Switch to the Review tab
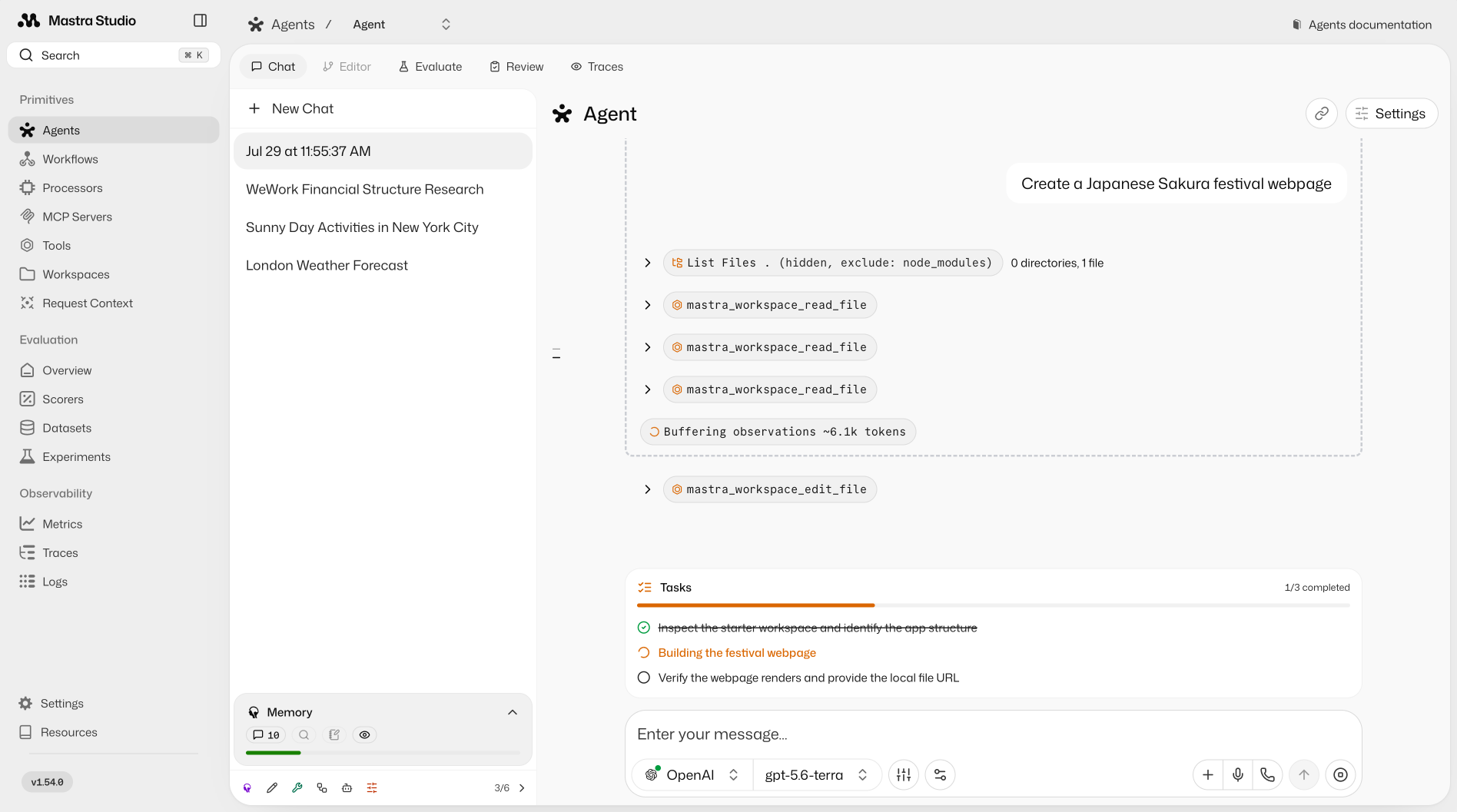 pyautogui.click(x=516, y=67)
